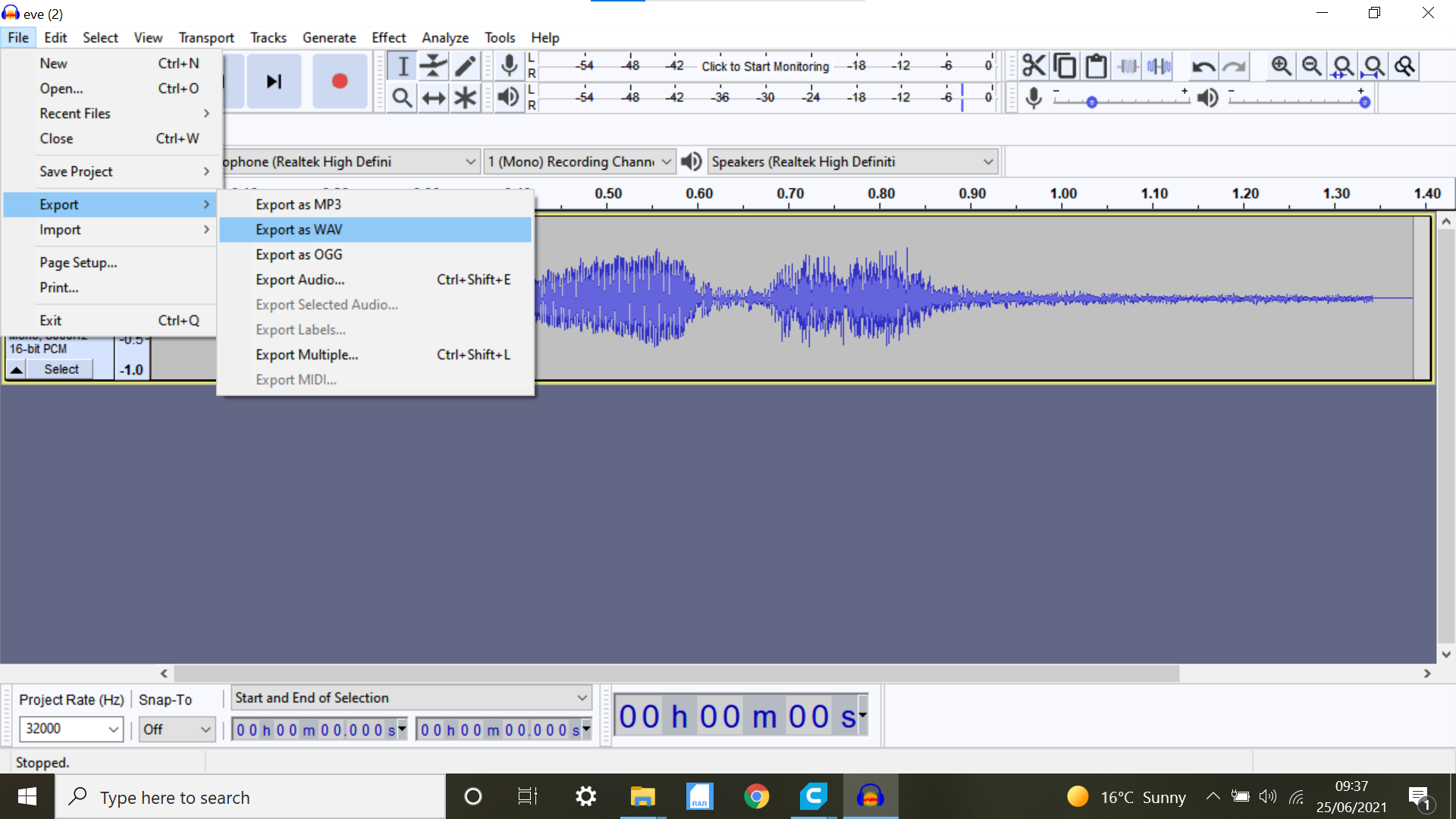Click the timeline ruler at 1.00
The image size is (1456, 819).
(x=1063, y=194)
